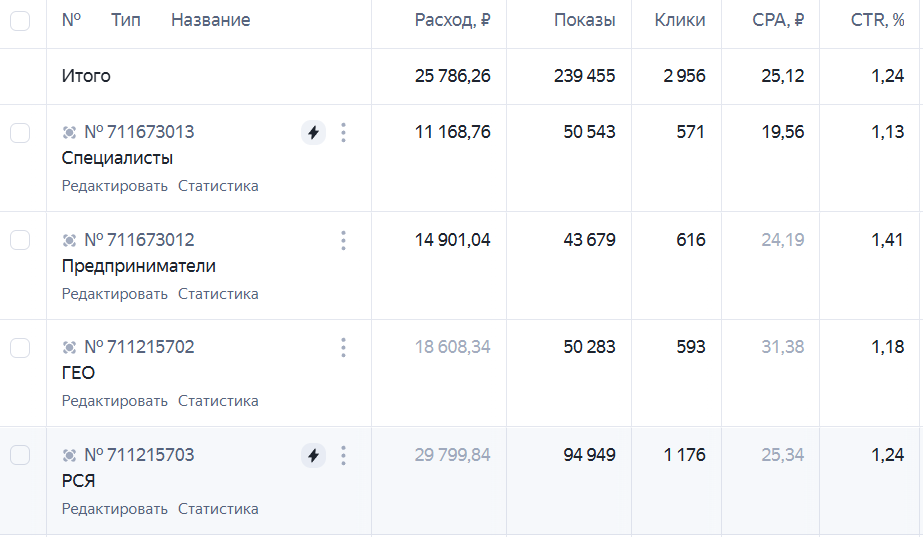
Task: Open three-dot menu for Предприниматели campaign
Action: (x=344, y=240)
